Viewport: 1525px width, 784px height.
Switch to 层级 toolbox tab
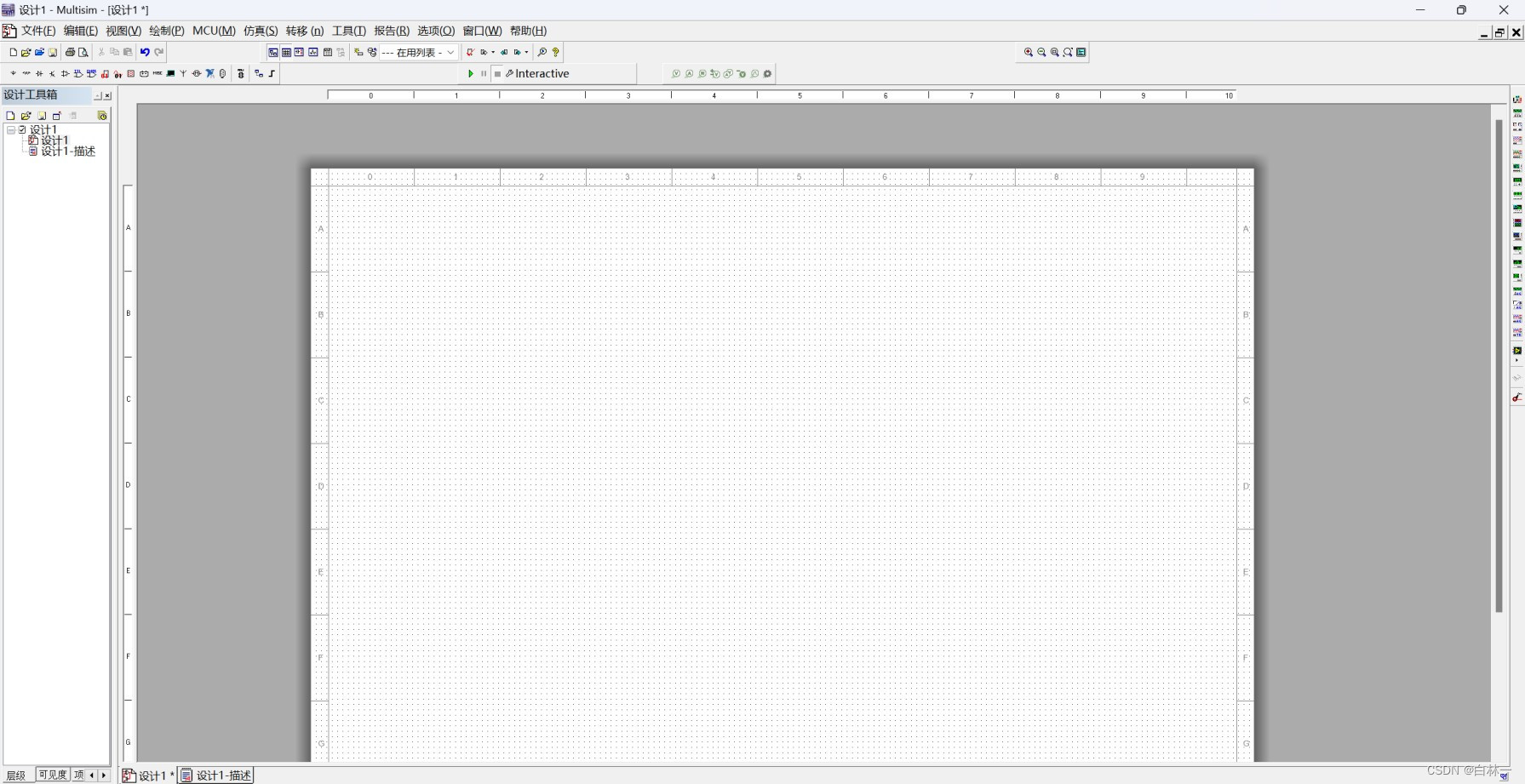(x=17, y=775)
